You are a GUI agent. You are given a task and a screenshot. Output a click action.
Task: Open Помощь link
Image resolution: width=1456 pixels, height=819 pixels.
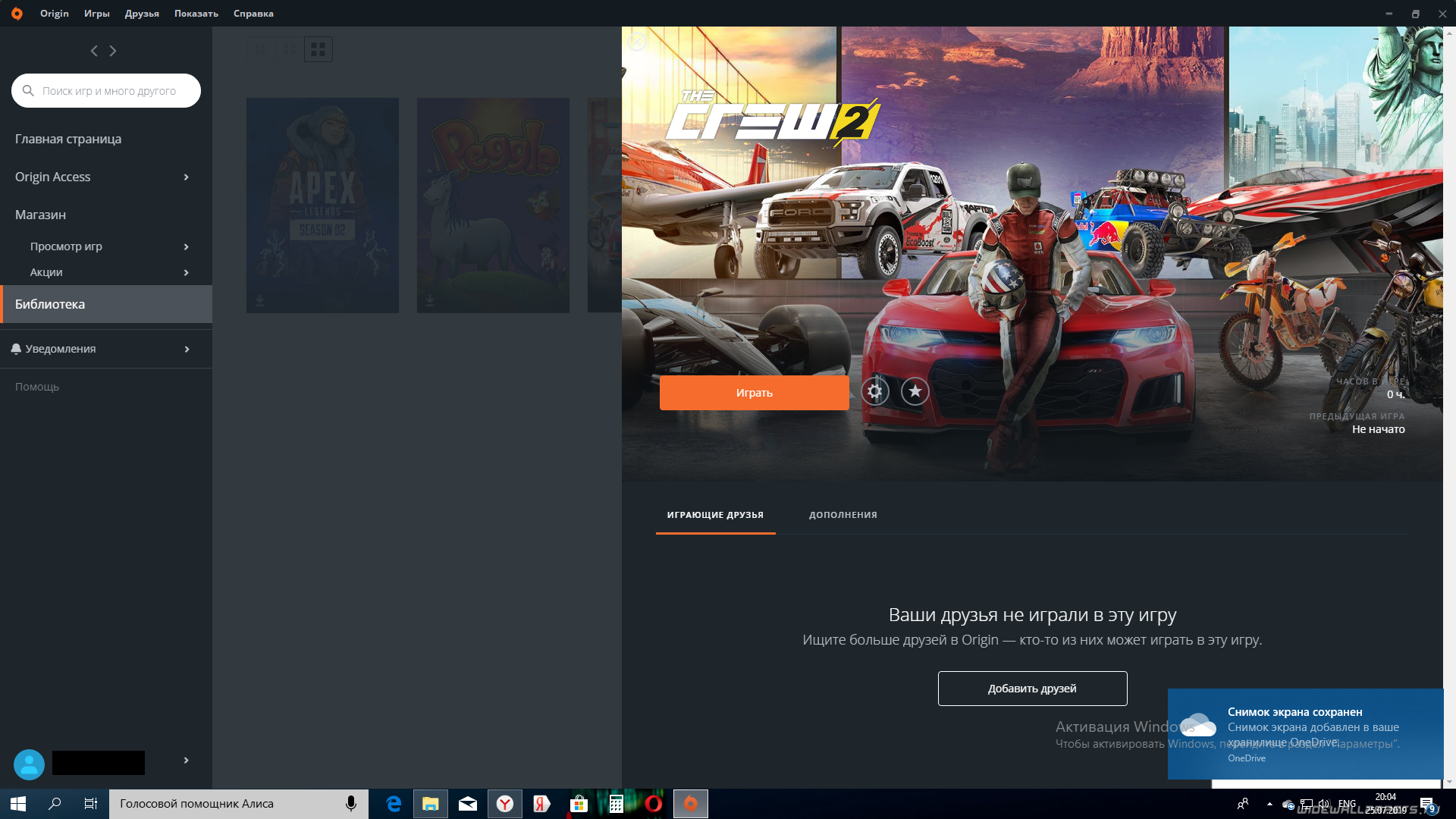tap(37, 387)
